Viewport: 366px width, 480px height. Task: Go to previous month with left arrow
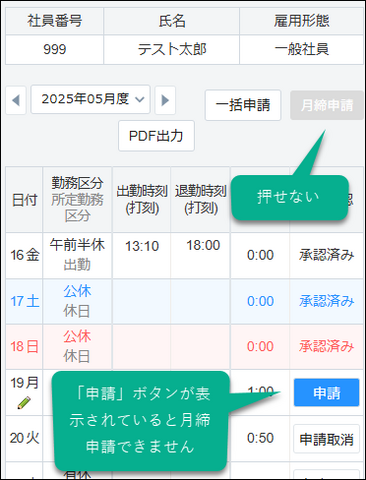[x=16, y=100]
